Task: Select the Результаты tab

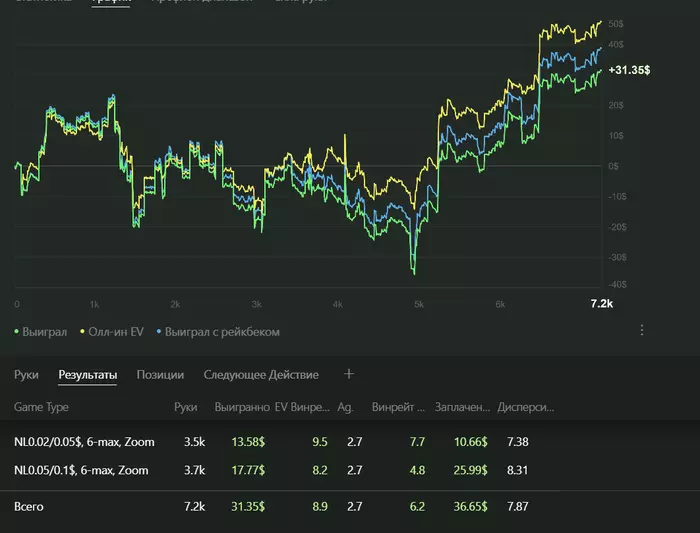Action: pos(87,375)
